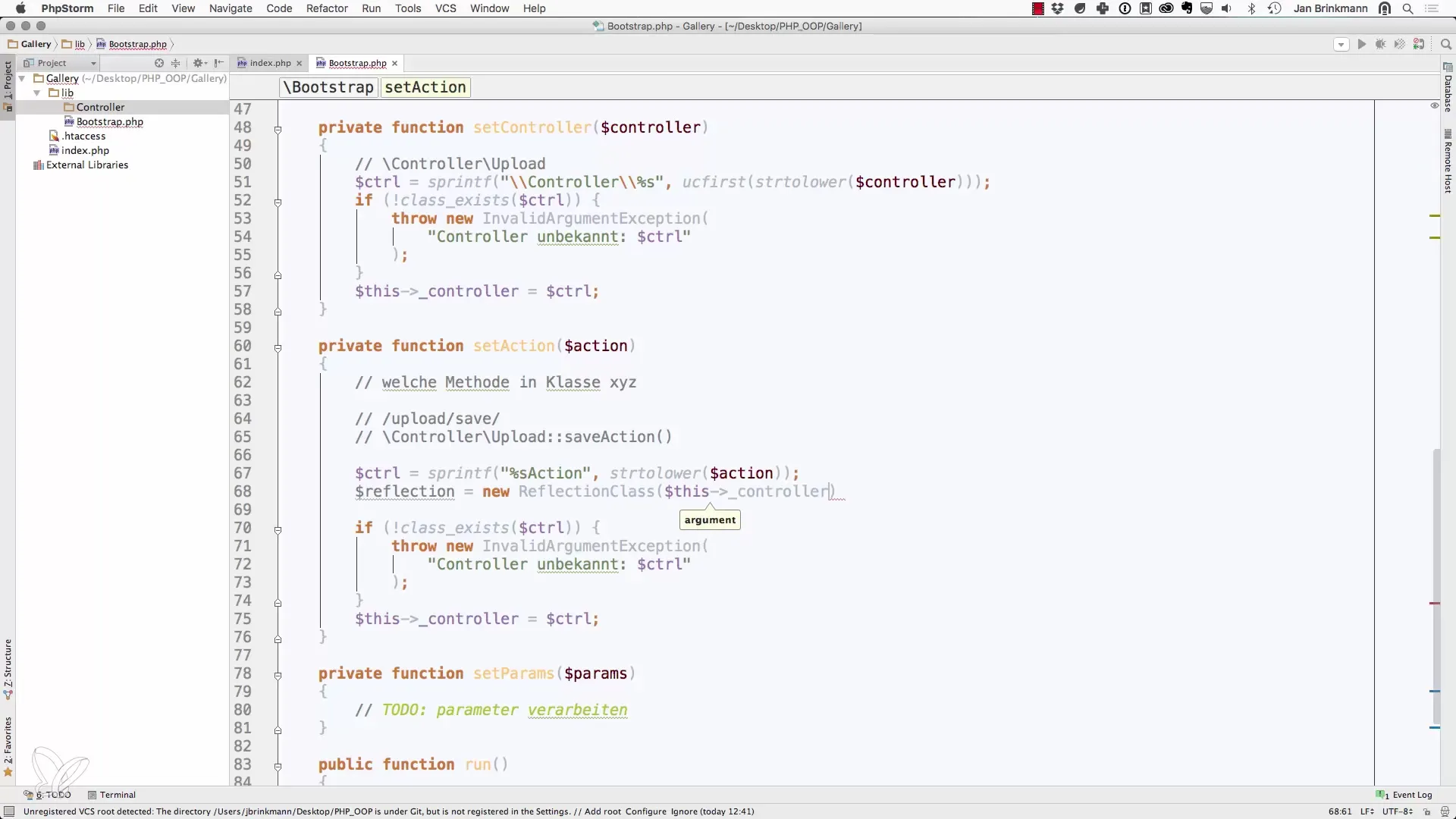This screenshot has width=1456, height=819.
Task: Click the Hide Project panel icon
Action: [x=219, y=63]
